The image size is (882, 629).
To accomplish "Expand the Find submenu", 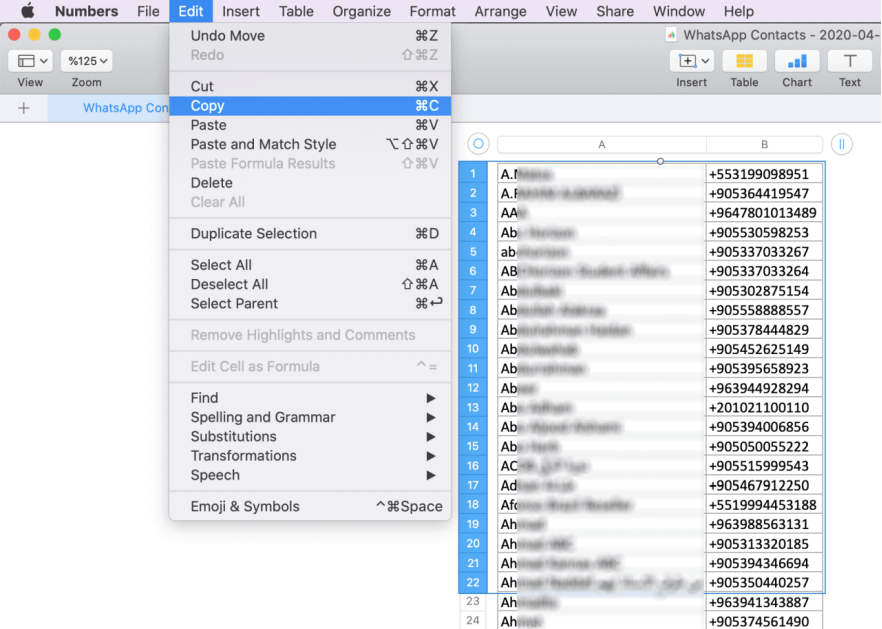I will tap(310, 398).
